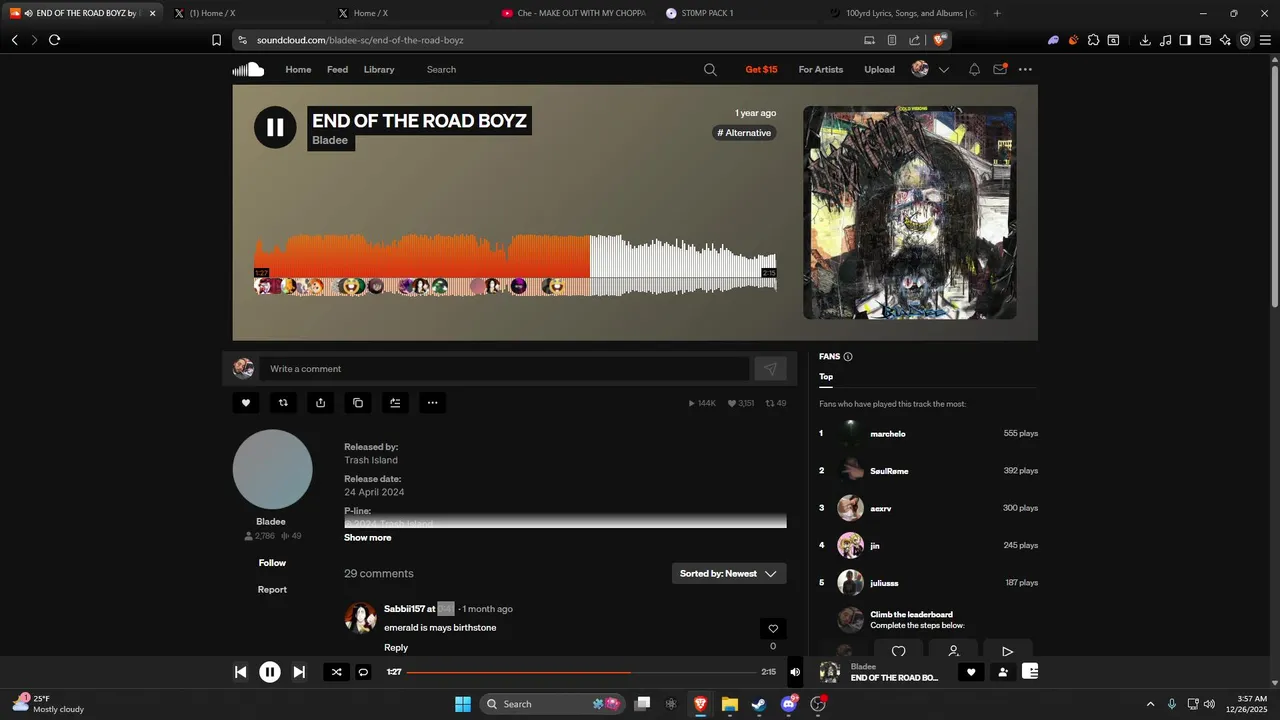Share the track using the share icon
This screenshot has width=1280, height=720.
click(320, 403)
